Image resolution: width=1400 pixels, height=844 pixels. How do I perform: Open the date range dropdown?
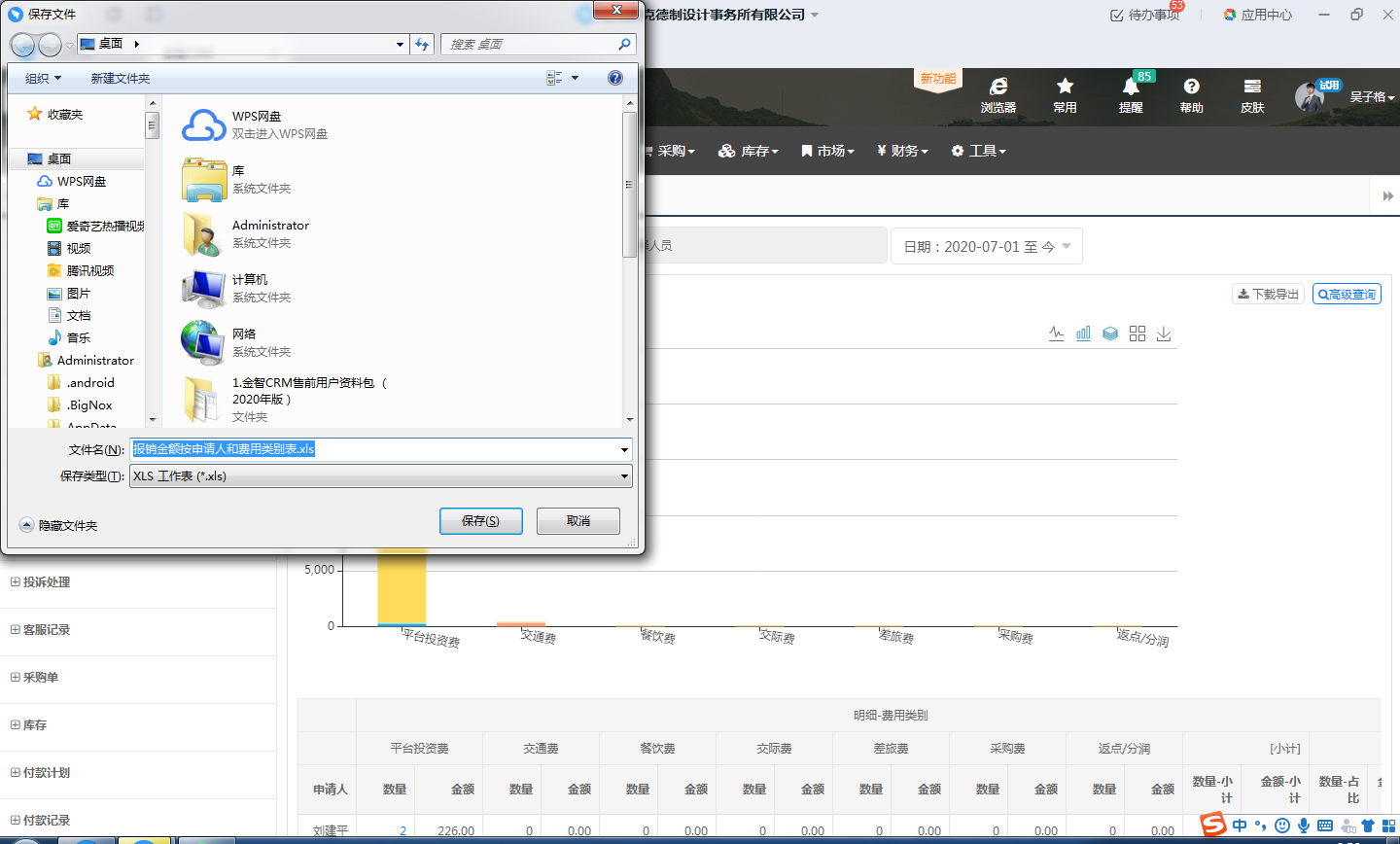pyautogui.click(x=987, y=247)
